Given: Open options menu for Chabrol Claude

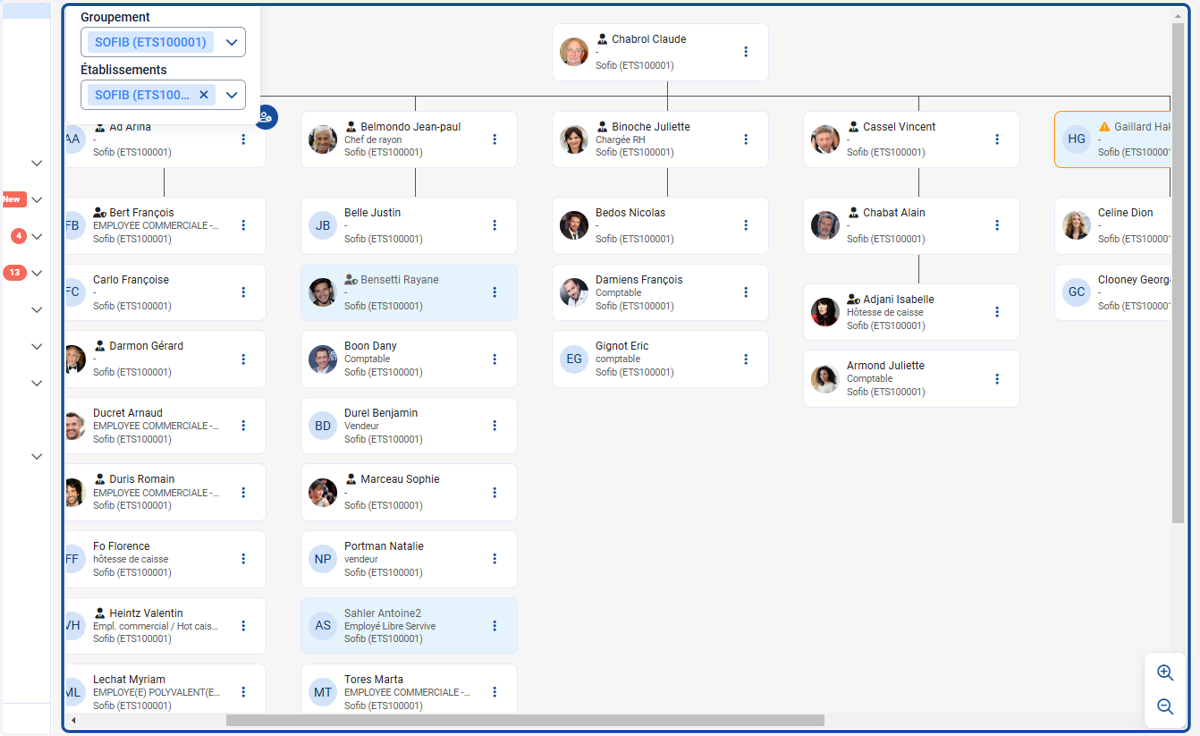Looking at the screenshot, I should (x=745, y=52).
